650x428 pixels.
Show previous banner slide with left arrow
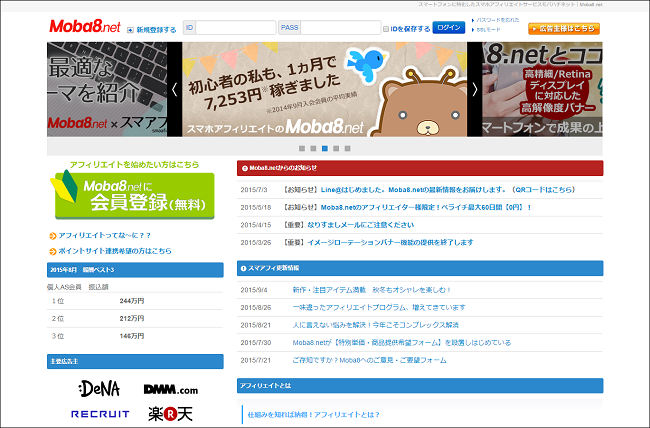click(175, 89)
